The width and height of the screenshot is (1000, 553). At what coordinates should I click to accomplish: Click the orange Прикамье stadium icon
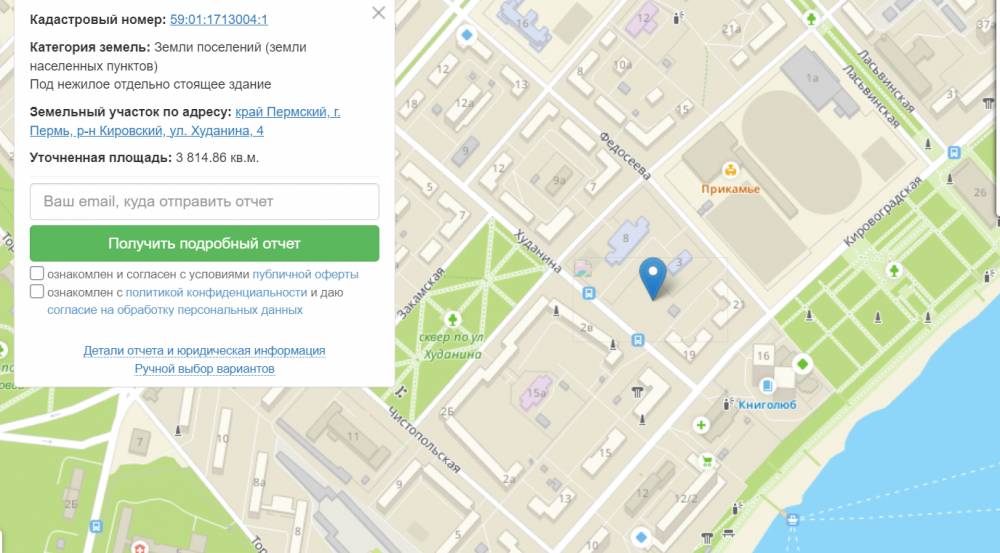(731, 171)
